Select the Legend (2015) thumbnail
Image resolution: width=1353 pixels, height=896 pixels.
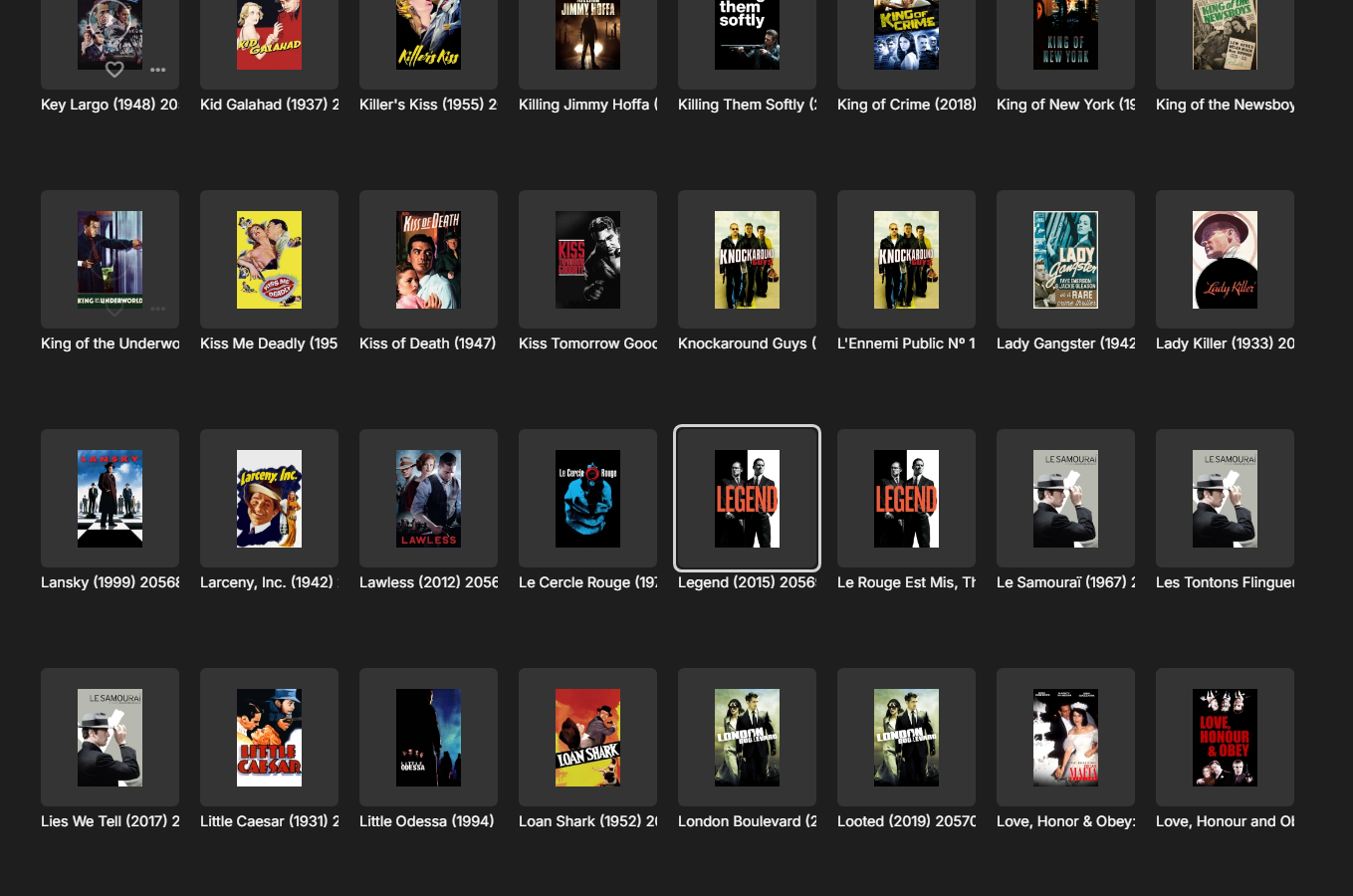[747, 499]
